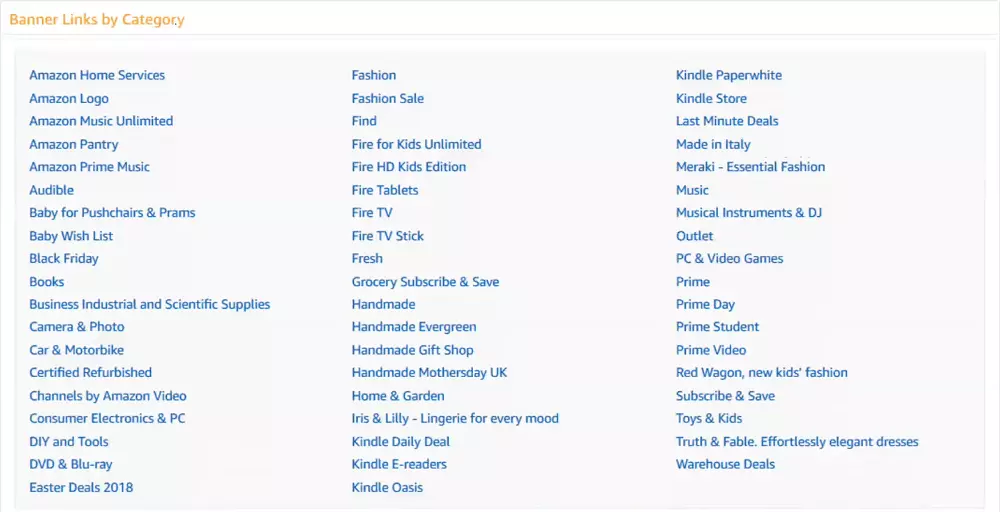Click the Kindle Oasis link
This screenshot has width=1000, height=512.
[387, 487]
